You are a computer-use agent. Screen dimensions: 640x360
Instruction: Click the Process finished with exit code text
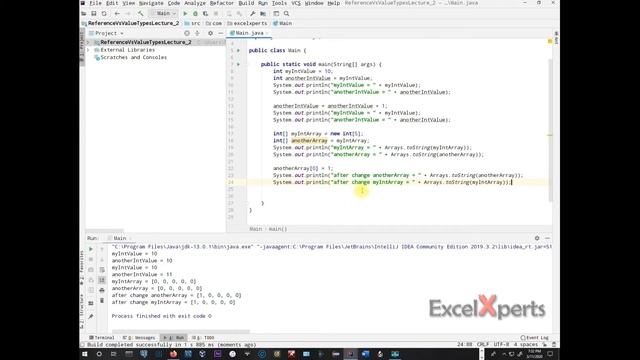click(162, 316)
